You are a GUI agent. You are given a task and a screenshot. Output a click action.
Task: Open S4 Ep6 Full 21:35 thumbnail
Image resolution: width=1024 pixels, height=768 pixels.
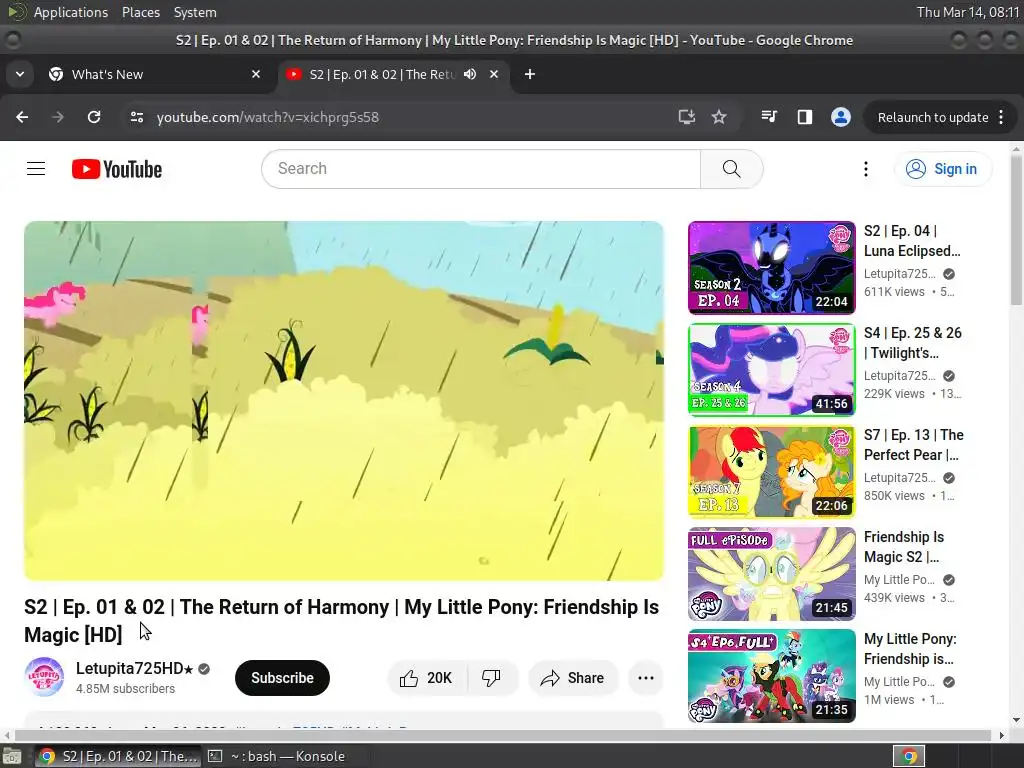coord(771,675)
